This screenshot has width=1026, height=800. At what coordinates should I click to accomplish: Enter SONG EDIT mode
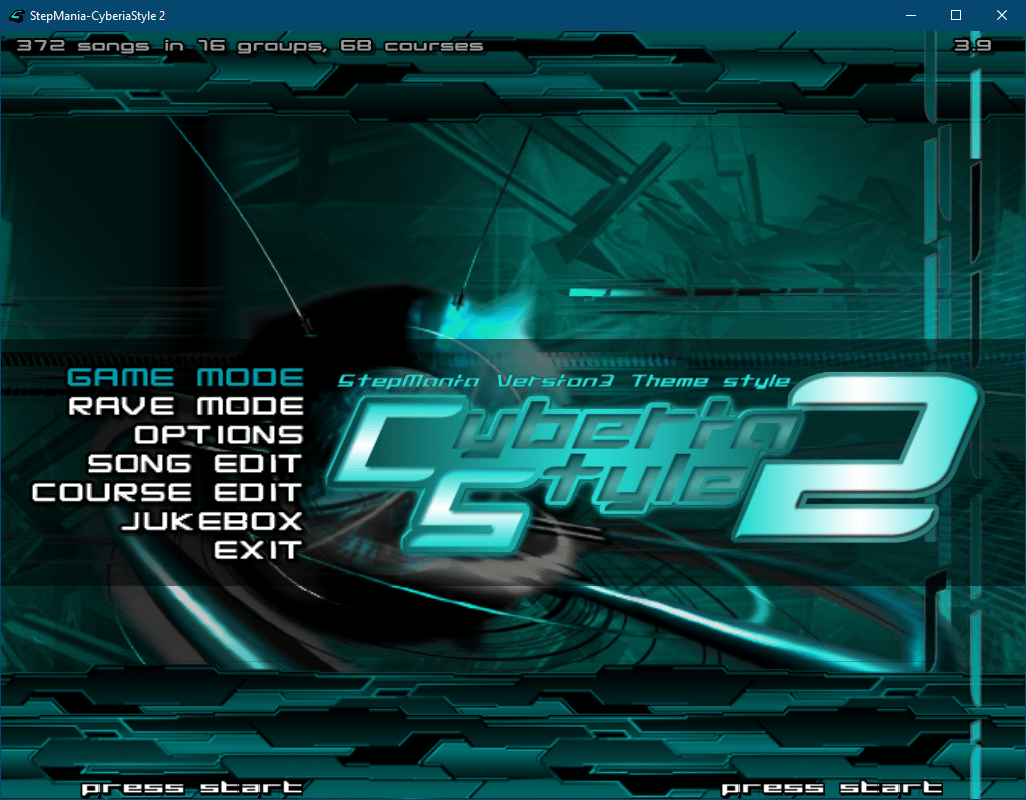[x=195, y=464]
